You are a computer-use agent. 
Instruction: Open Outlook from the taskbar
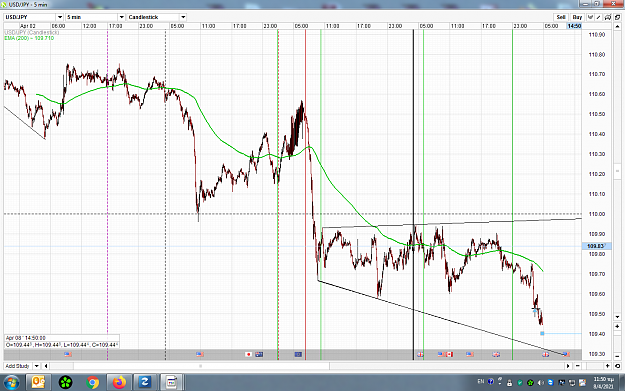click(x=38, y=383)
